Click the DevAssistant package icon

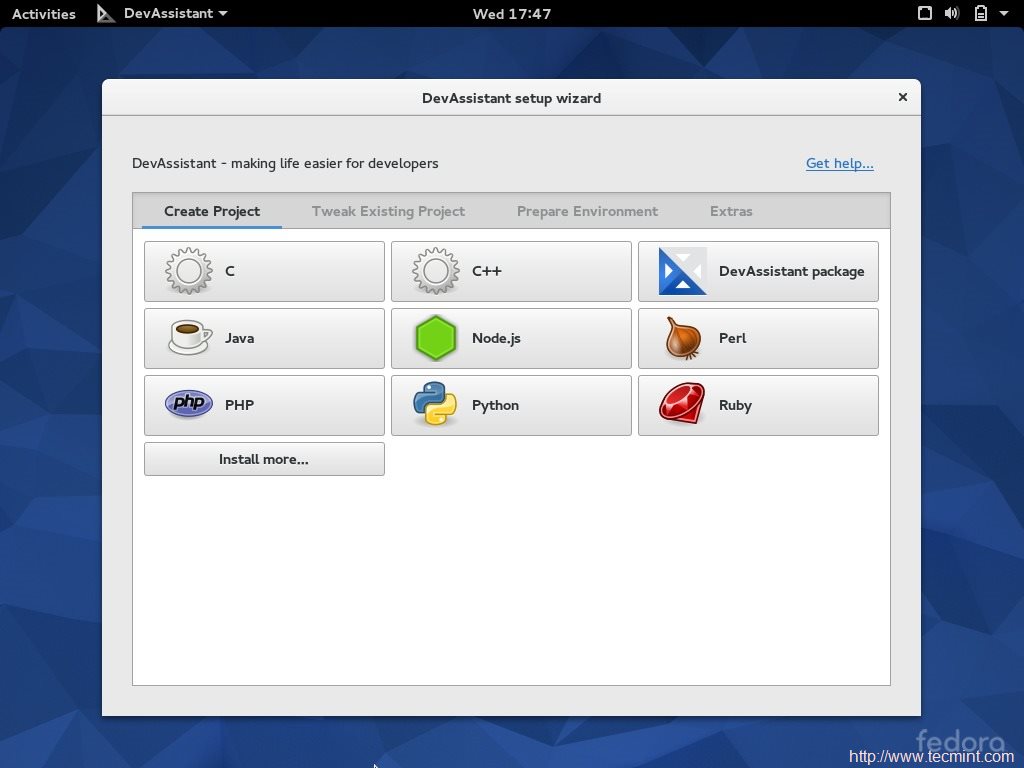(x=682, y=270)
